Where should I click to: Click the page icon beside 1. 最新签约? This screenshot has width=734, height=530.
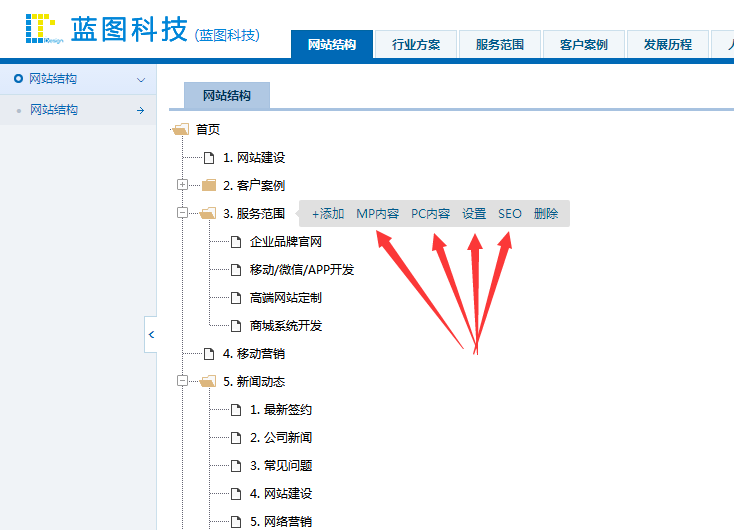click(236, 410)
